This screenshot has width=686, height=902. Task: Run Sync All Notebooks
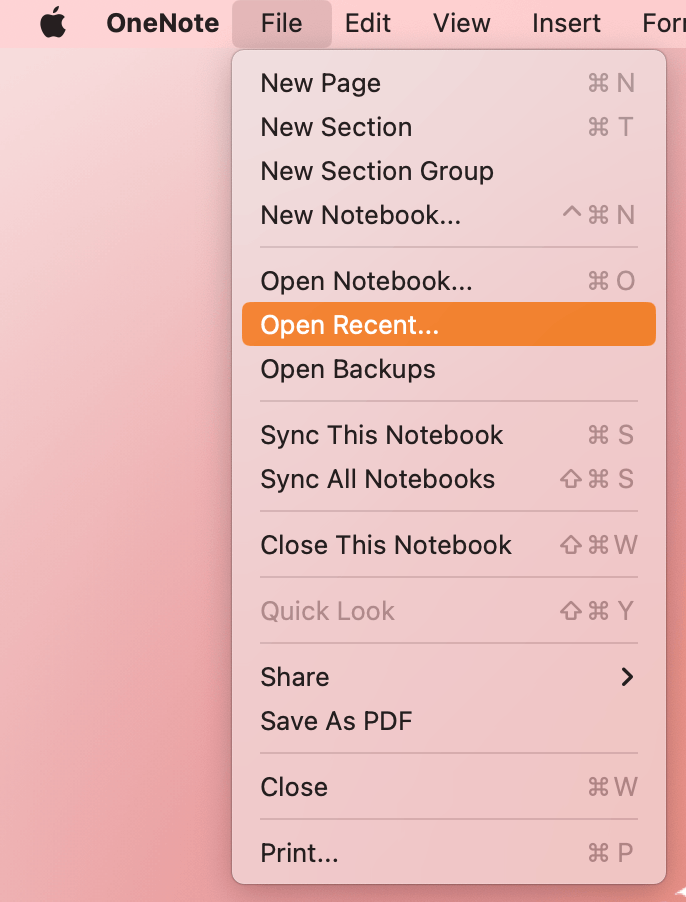click(378, 479)
